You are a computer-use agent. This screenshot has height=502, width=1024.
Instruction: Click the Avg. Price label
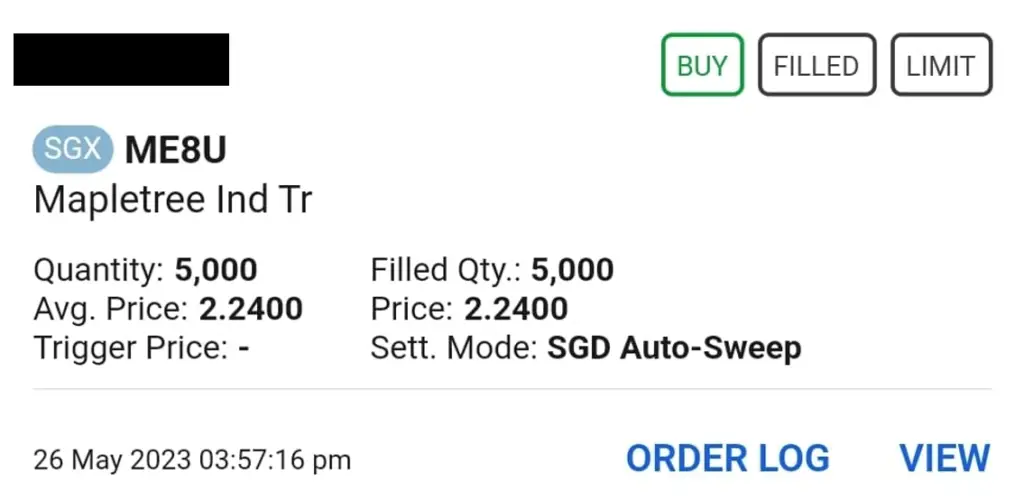(112, 309)
